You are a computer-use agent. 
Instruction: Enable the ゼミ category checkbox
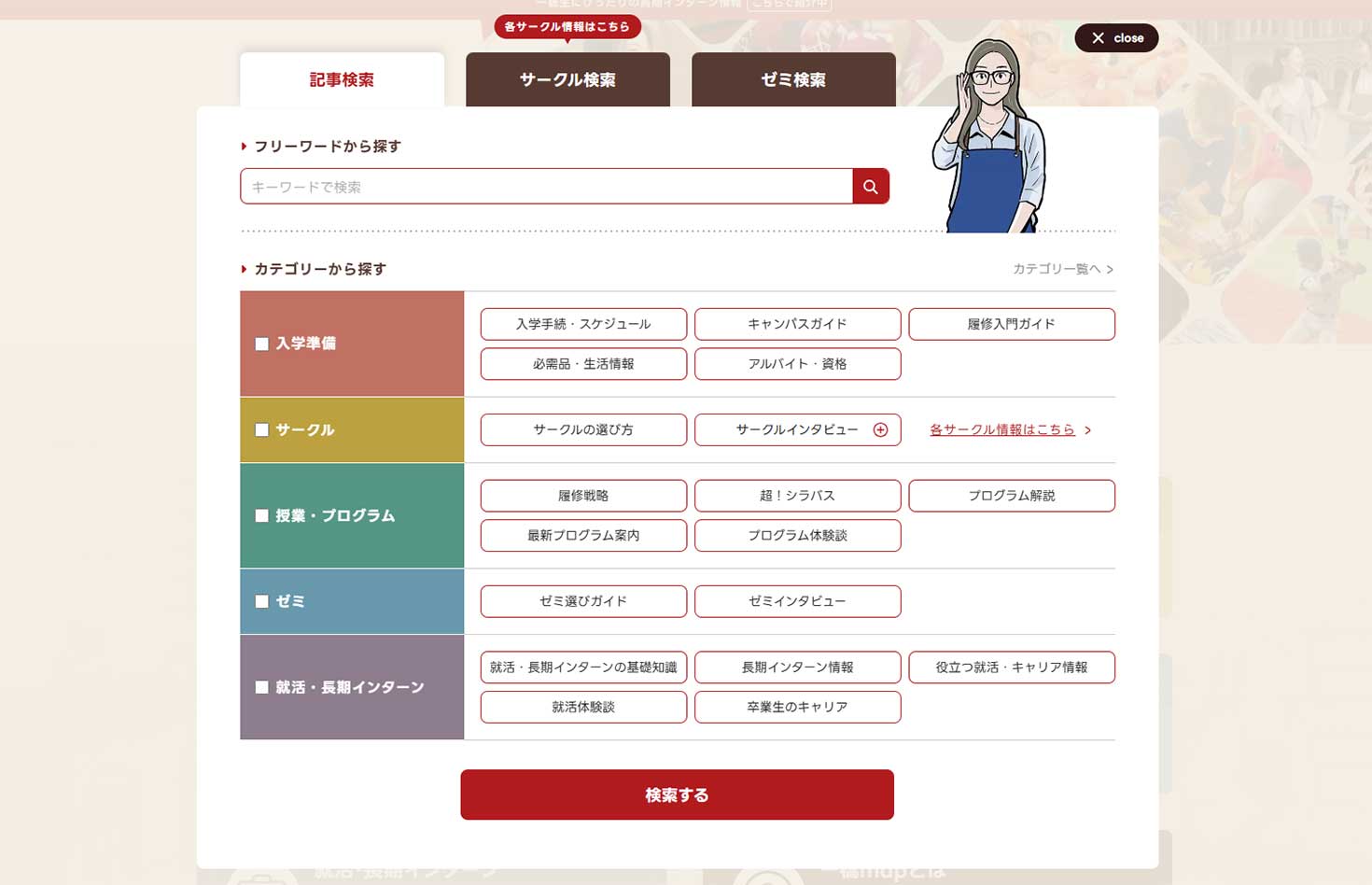pyautogui.click(x=262, y=601)
